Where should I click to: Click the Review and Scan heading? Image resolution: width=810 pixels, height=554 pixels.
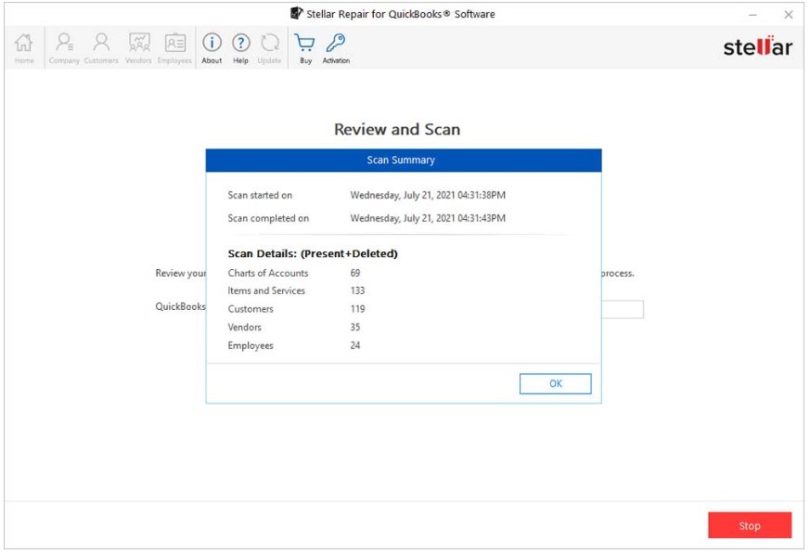tap(397, 129)
